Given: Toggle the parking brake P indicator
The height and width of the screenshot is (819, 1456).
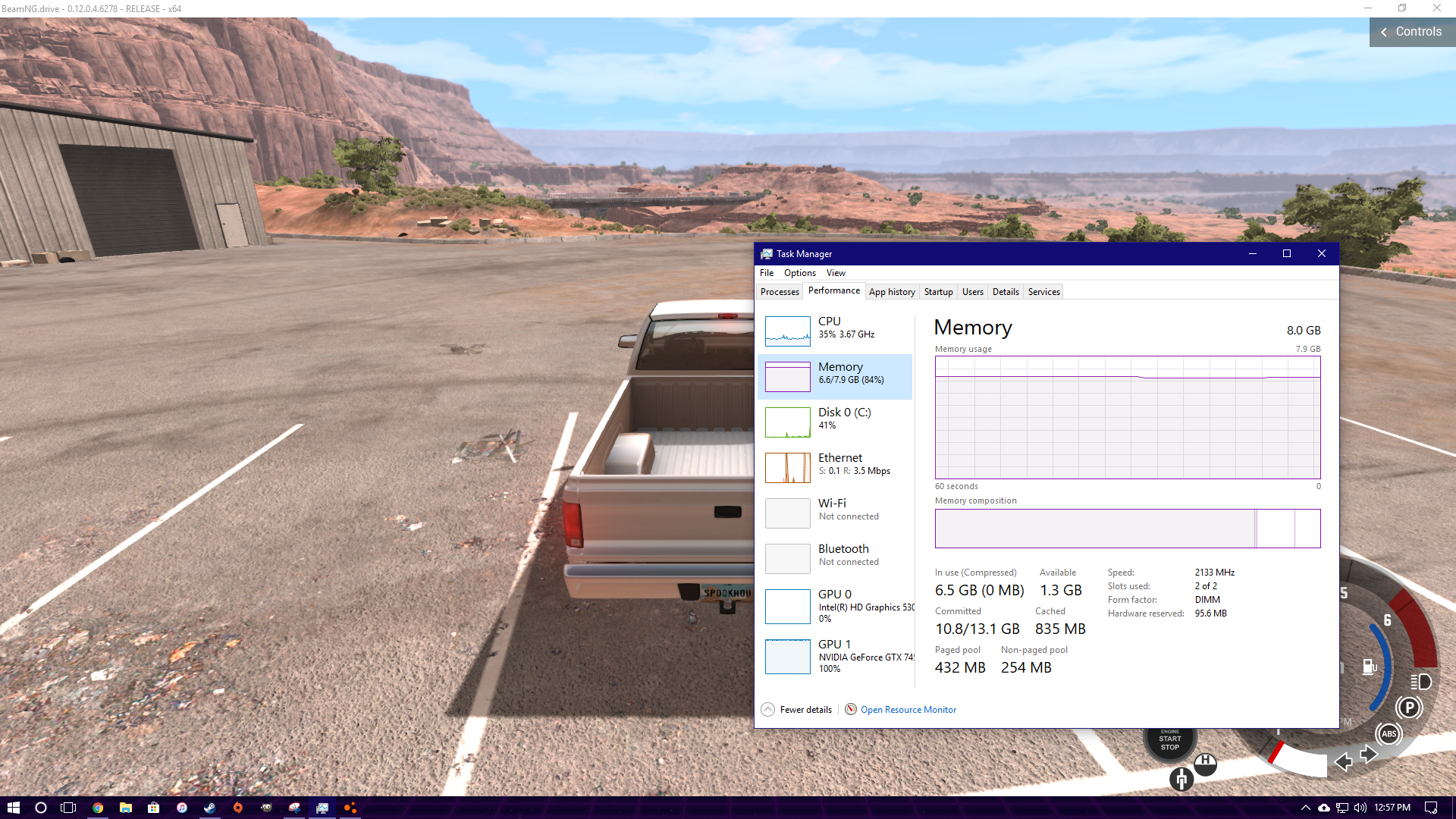Looking at the screenshot, I should click(x=1409, y=708).
